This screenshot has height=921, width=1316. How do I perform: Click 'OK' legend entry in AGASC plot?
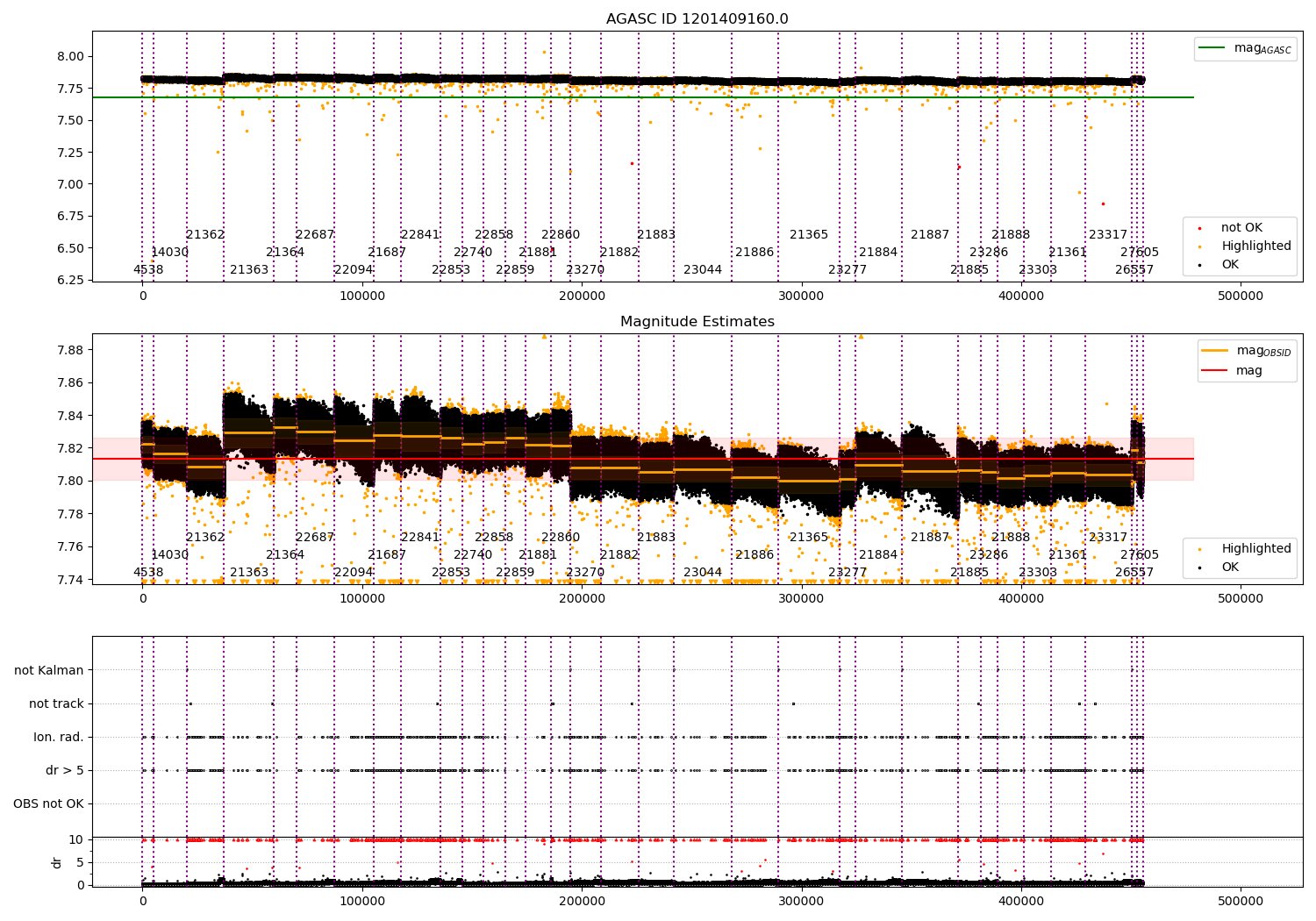click(1219, 264)
